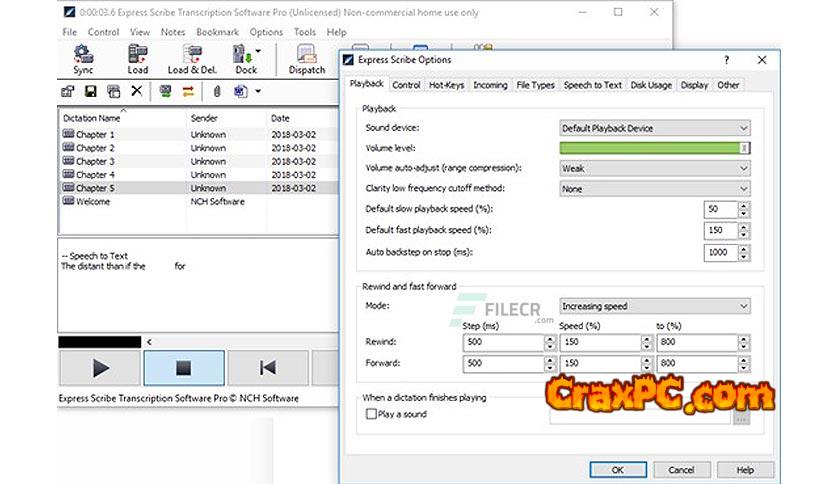Open the Sound device dropdown
836x484 pixels.
coord(654,128)
